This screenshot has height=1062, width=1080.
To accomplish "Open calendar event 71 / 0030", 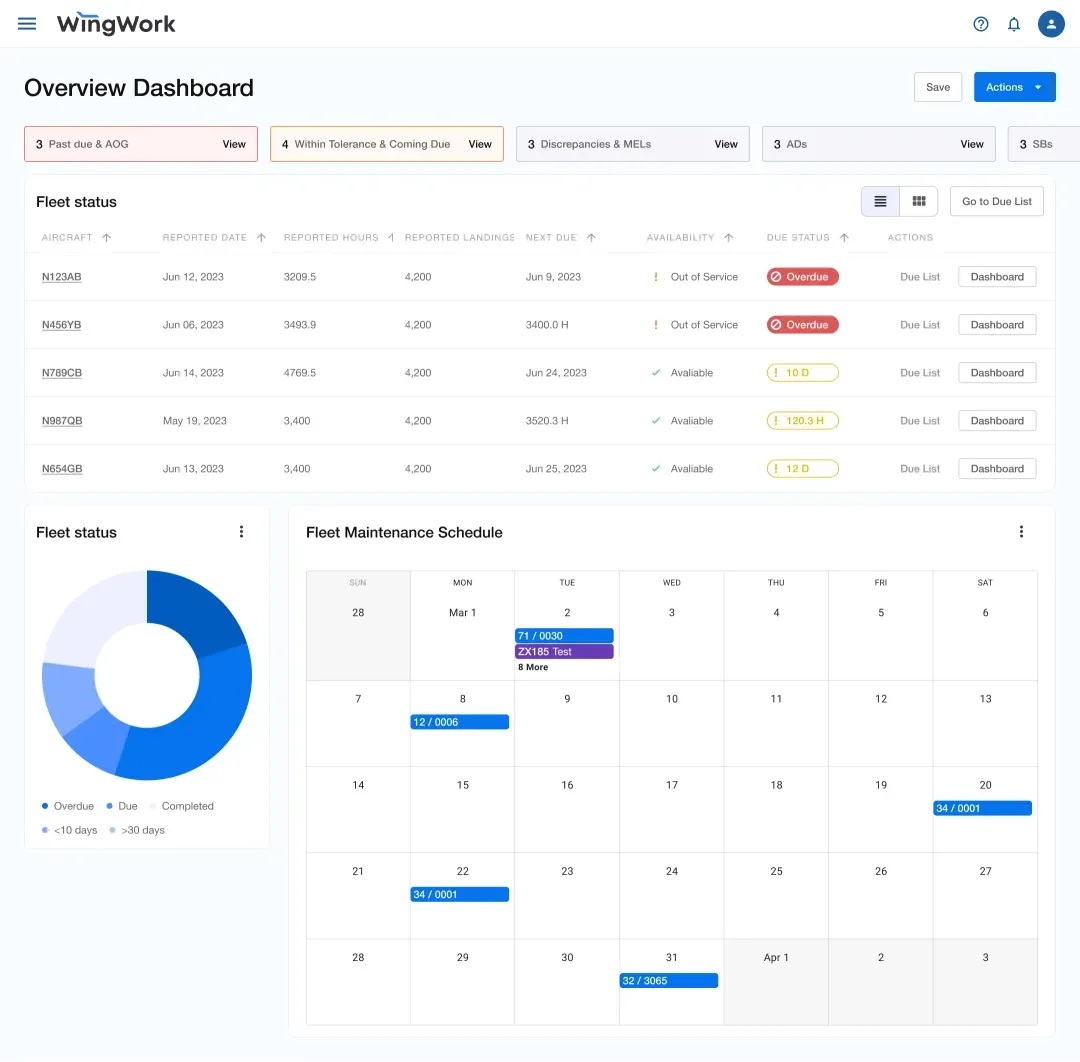I will click(x=564, y=636).
